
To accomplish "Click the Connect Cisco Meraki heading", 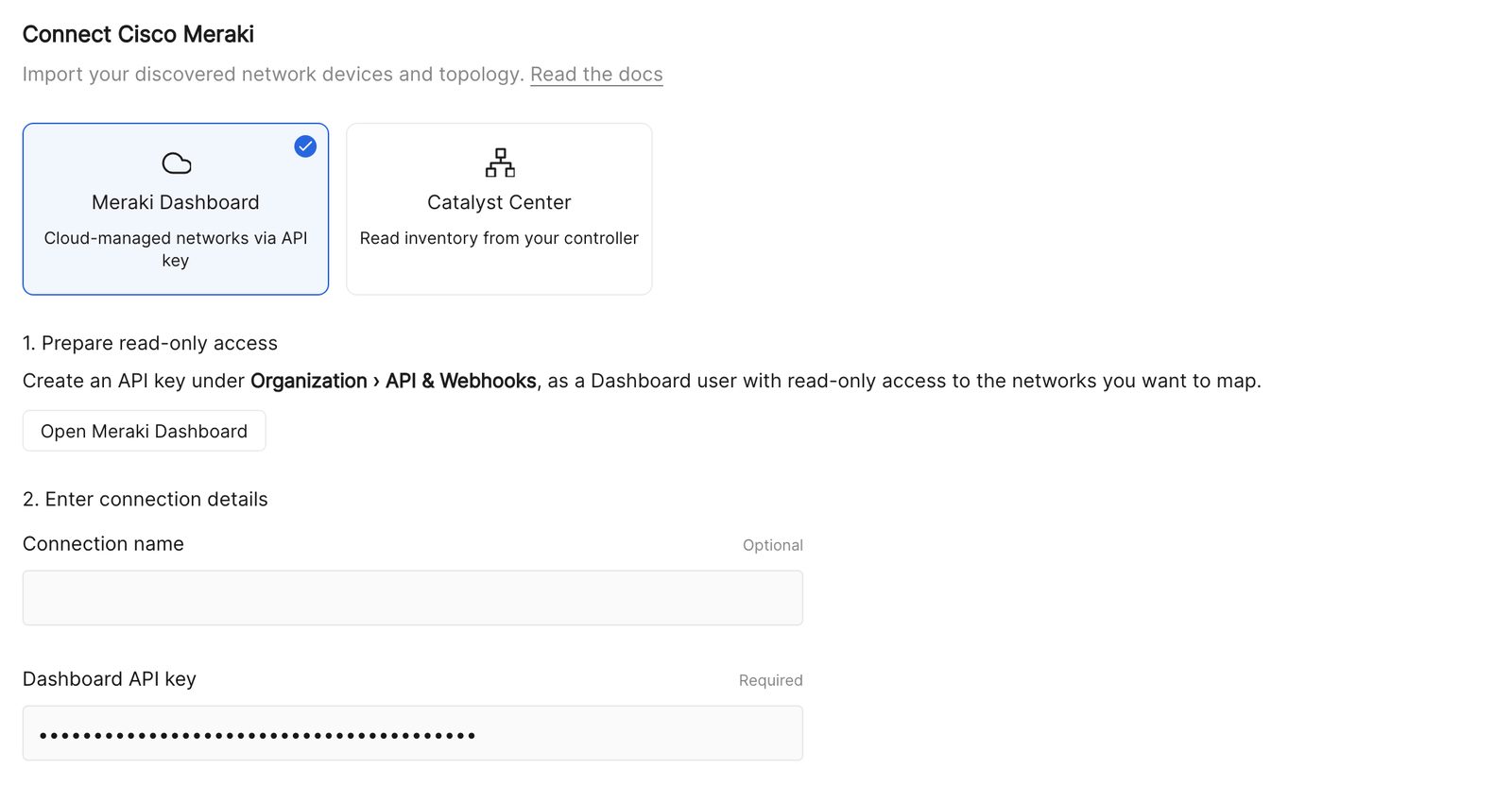I will [x=138, y=34].
